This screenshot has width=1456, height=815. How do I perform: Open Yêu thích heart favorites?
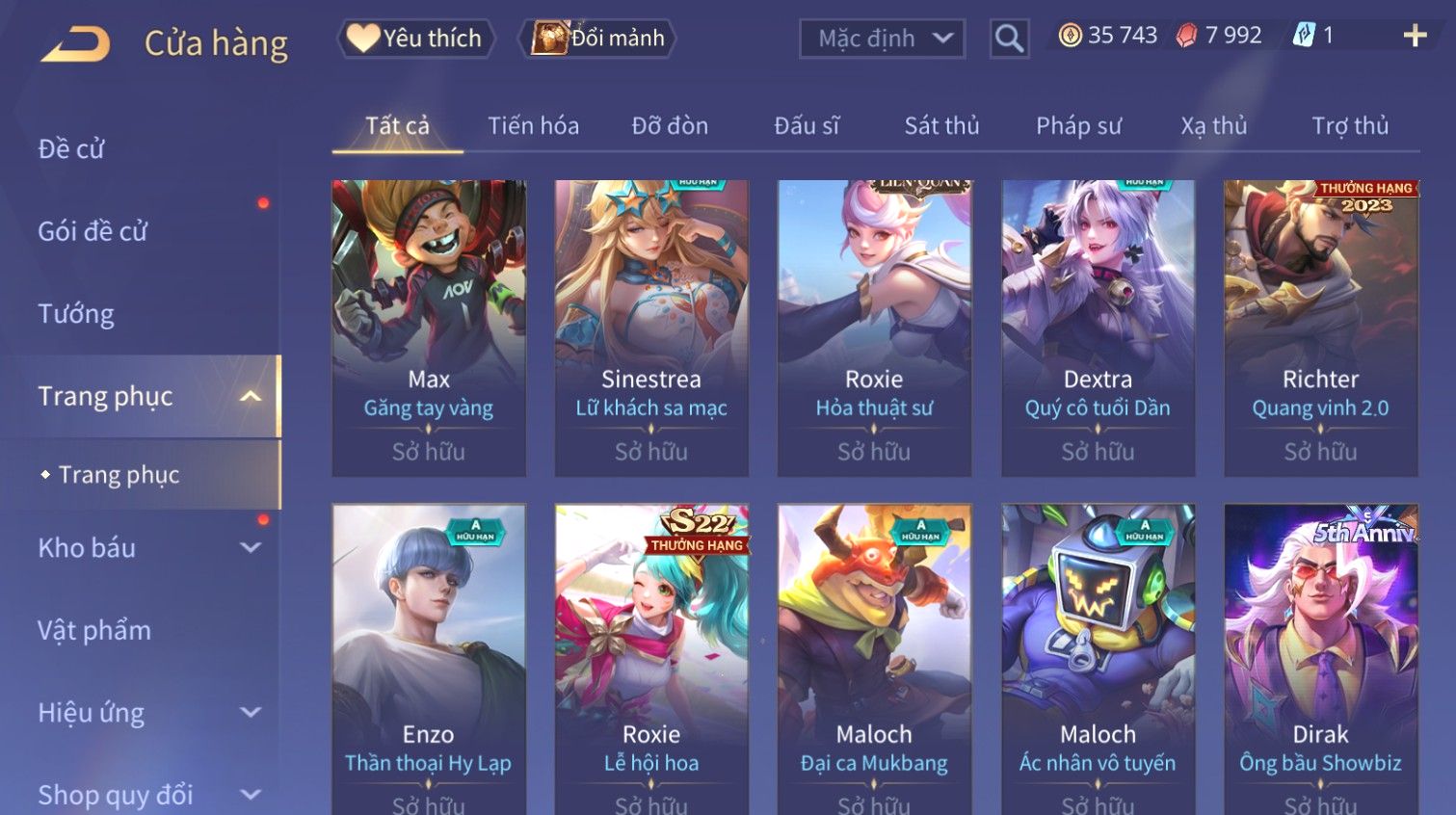coord(415,39)
